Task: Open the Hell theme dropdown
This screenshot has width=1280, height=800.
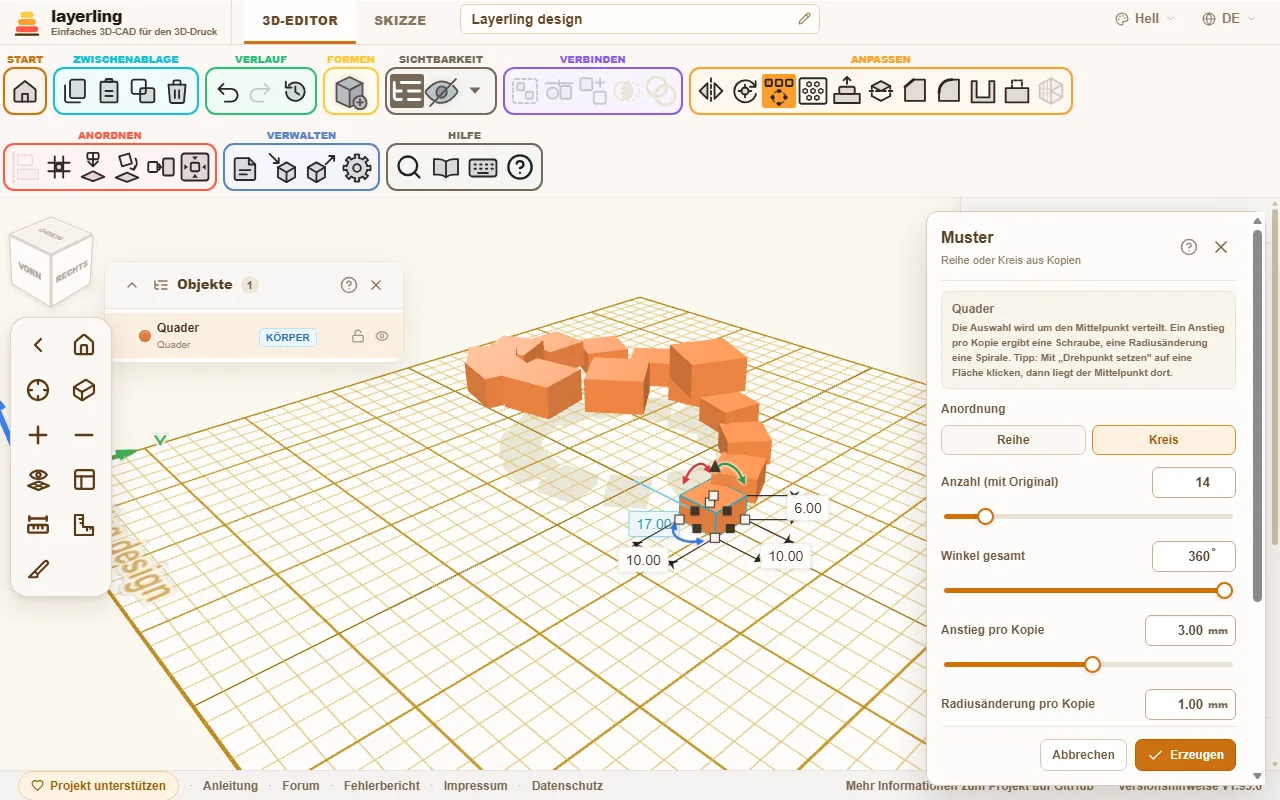Action: coord(1145,19)
